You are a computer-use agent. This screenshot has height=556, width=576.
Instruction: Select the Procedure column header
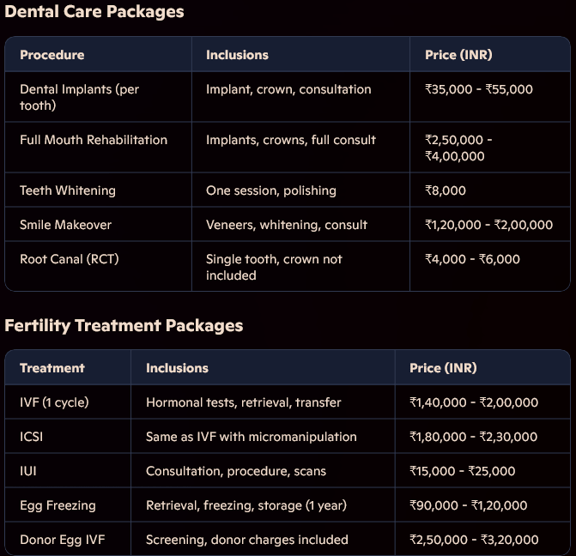coord(52,55)
